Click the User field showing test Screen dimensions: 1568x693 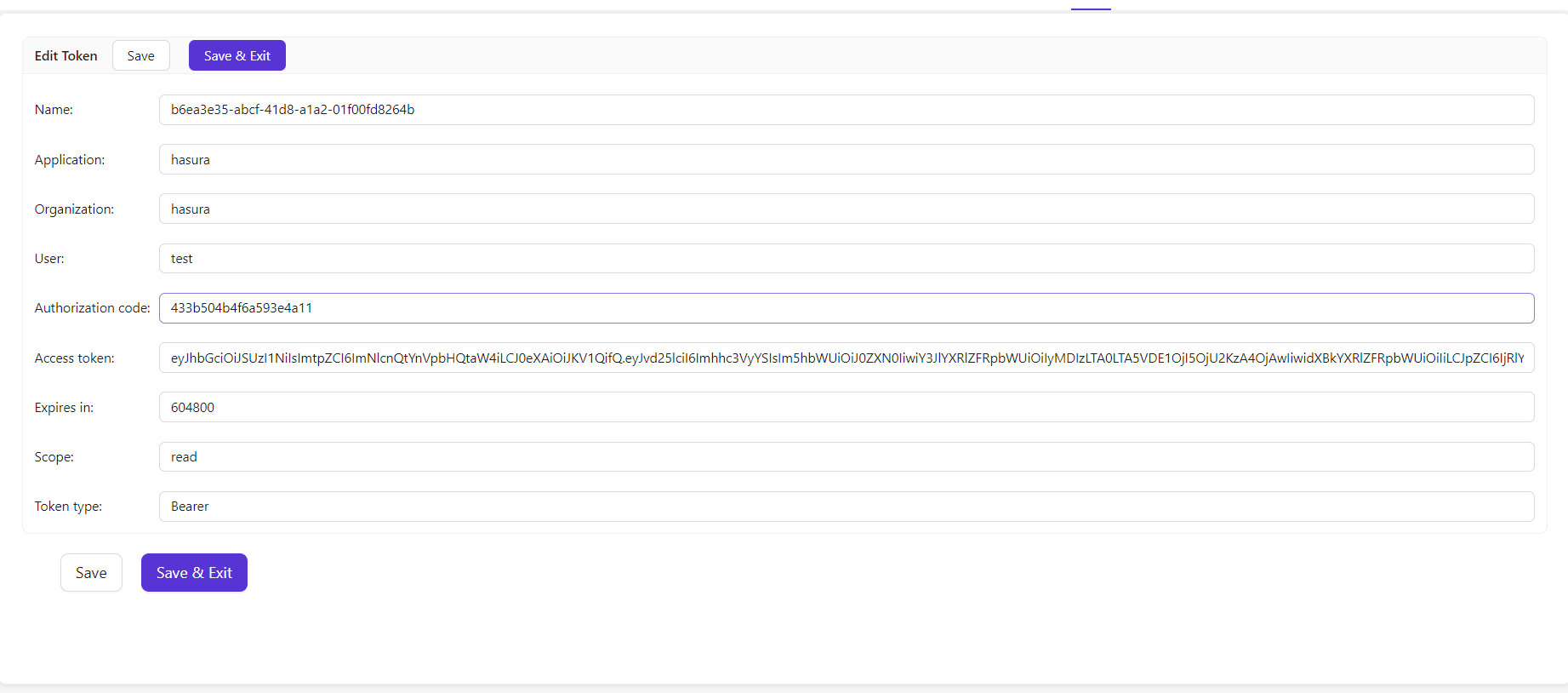pyautogui.click(x=846, y=259)
